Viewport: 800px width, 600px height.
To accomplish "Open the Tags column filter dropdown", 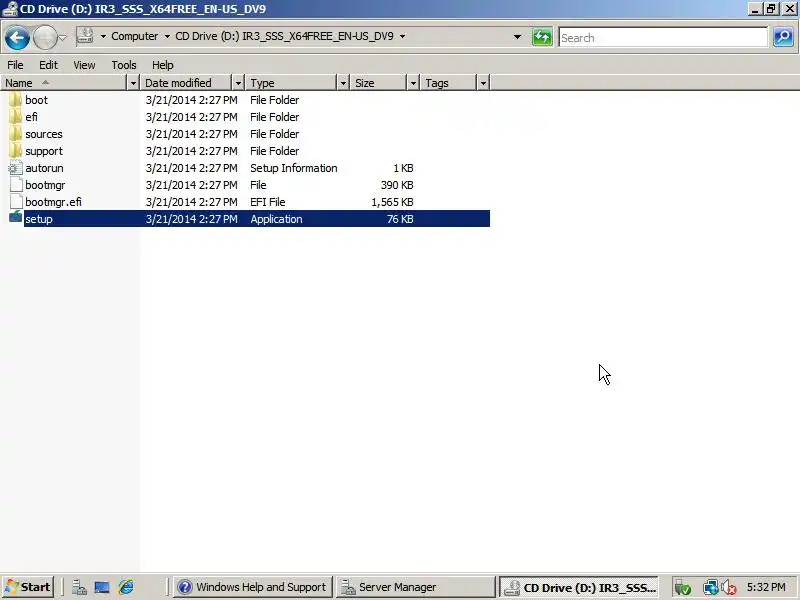I will pyautogui.click(x=483, y=83).
